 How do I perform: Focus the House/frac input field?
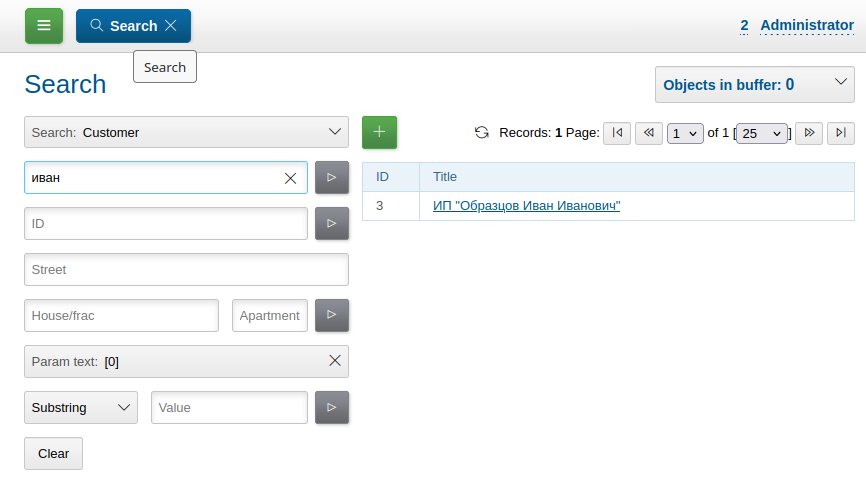point(122,315)
